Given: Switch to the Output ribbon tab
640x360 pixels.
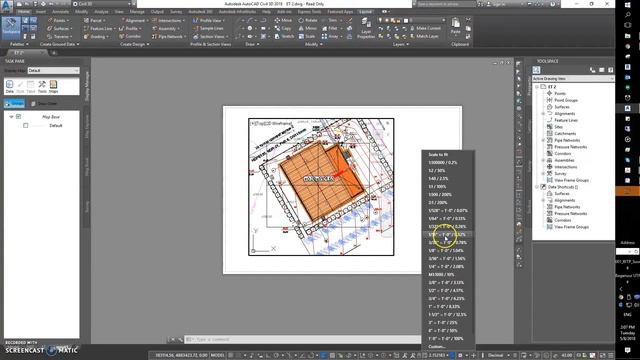Looking at the screenshot, I should [x=157, y=11].
